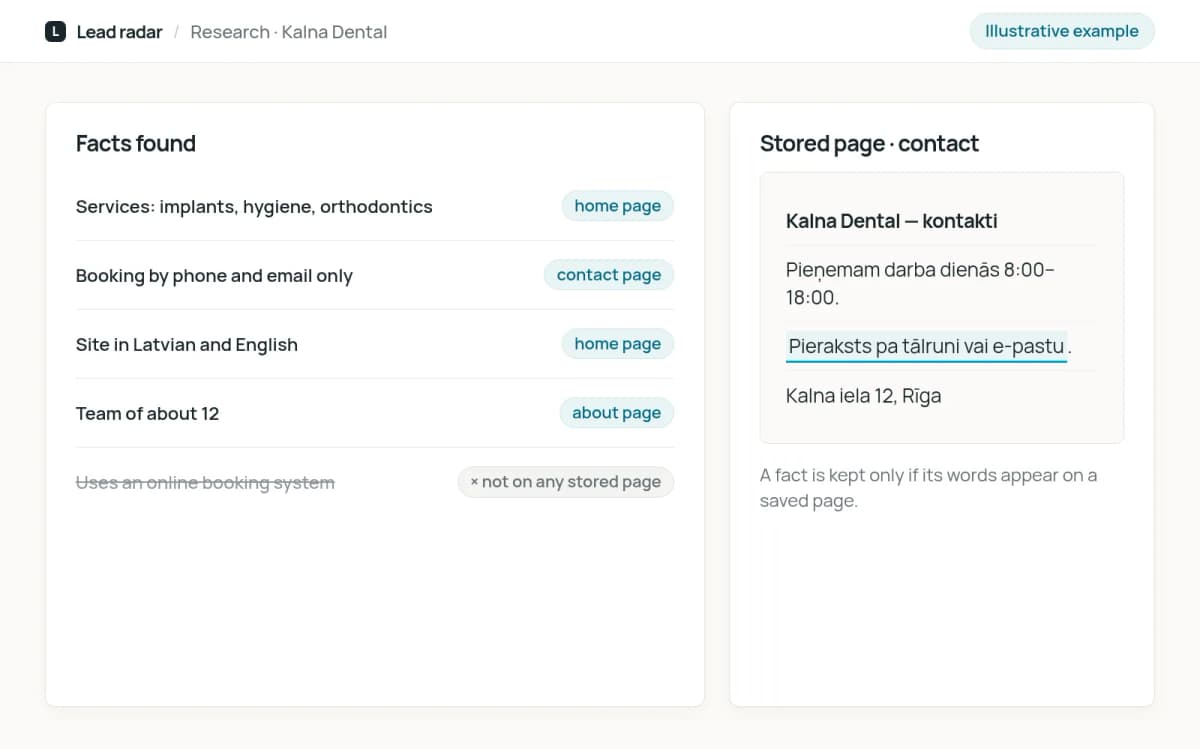
Task: Select the struck-through online booking system fact
Action: click(x=205, y=483)
